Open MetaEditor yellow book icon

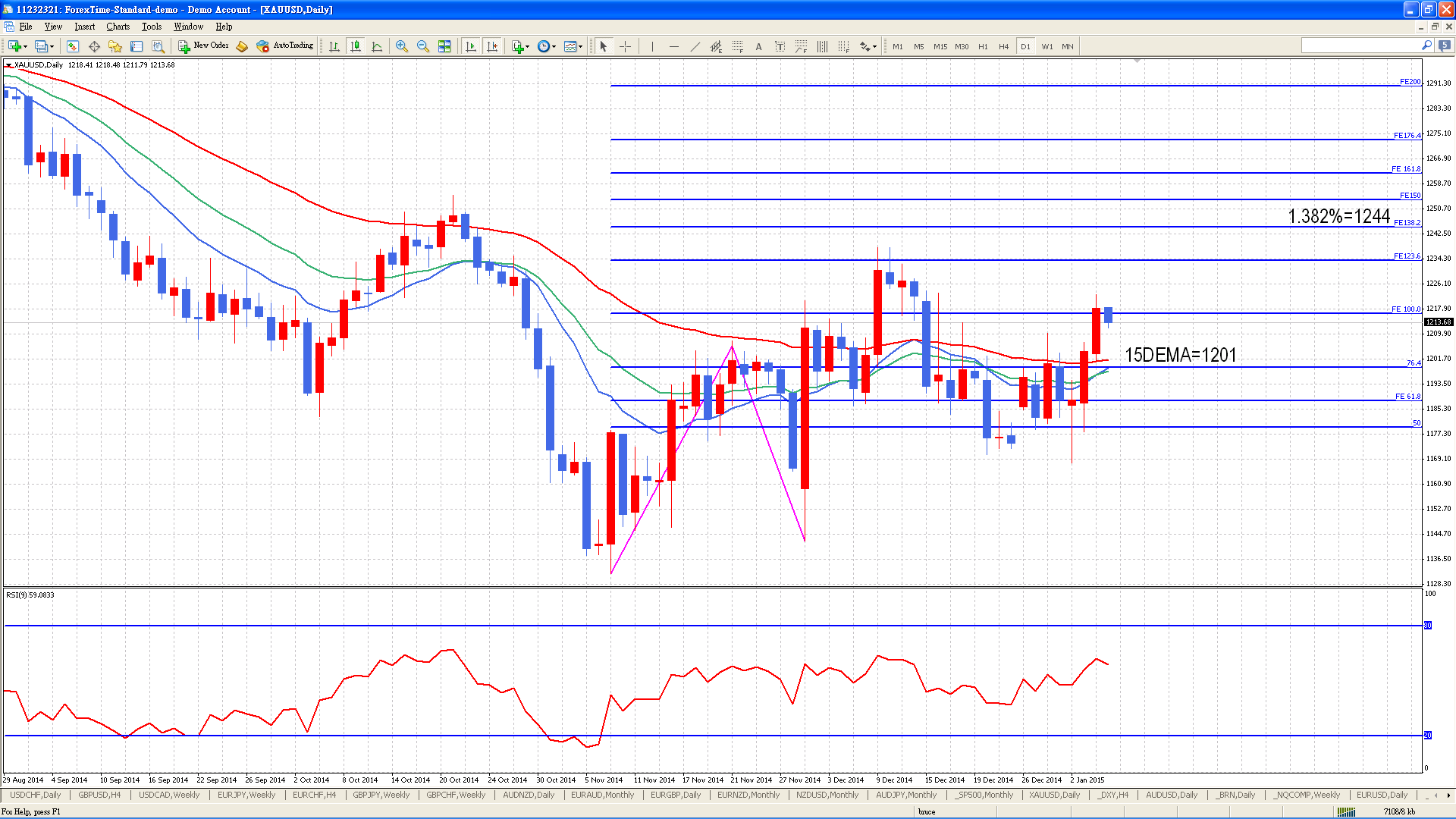pos(242,46)
